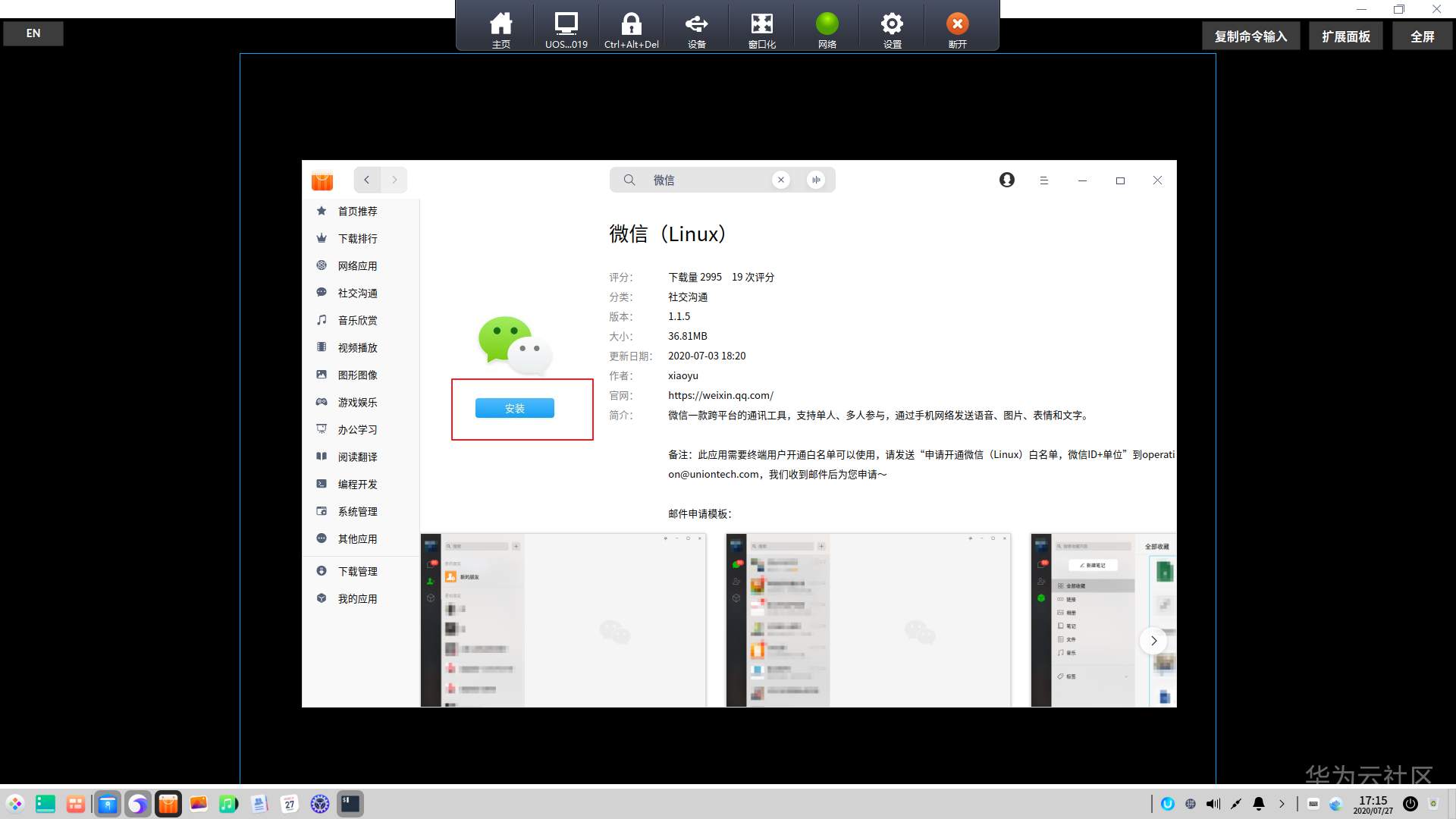
Task: Open the system settings gear dock icon
Action: (x=320, y=804)
